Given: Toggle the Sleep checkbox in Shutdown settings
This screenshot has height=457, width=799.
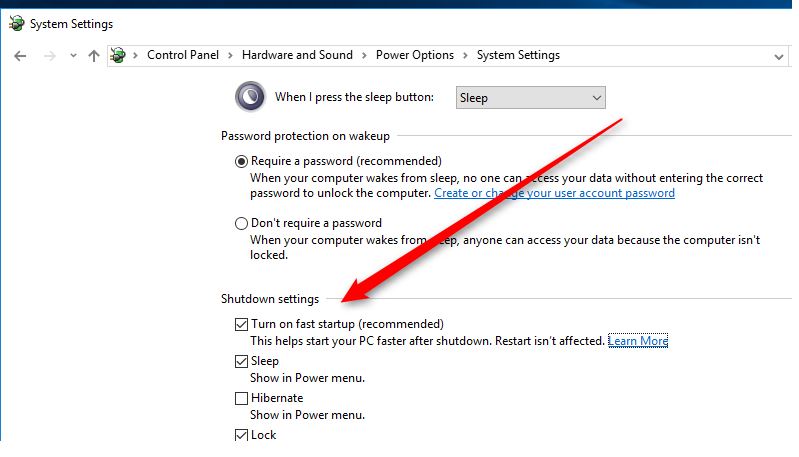Looking at the screenshot, I should tap(241, 361).
